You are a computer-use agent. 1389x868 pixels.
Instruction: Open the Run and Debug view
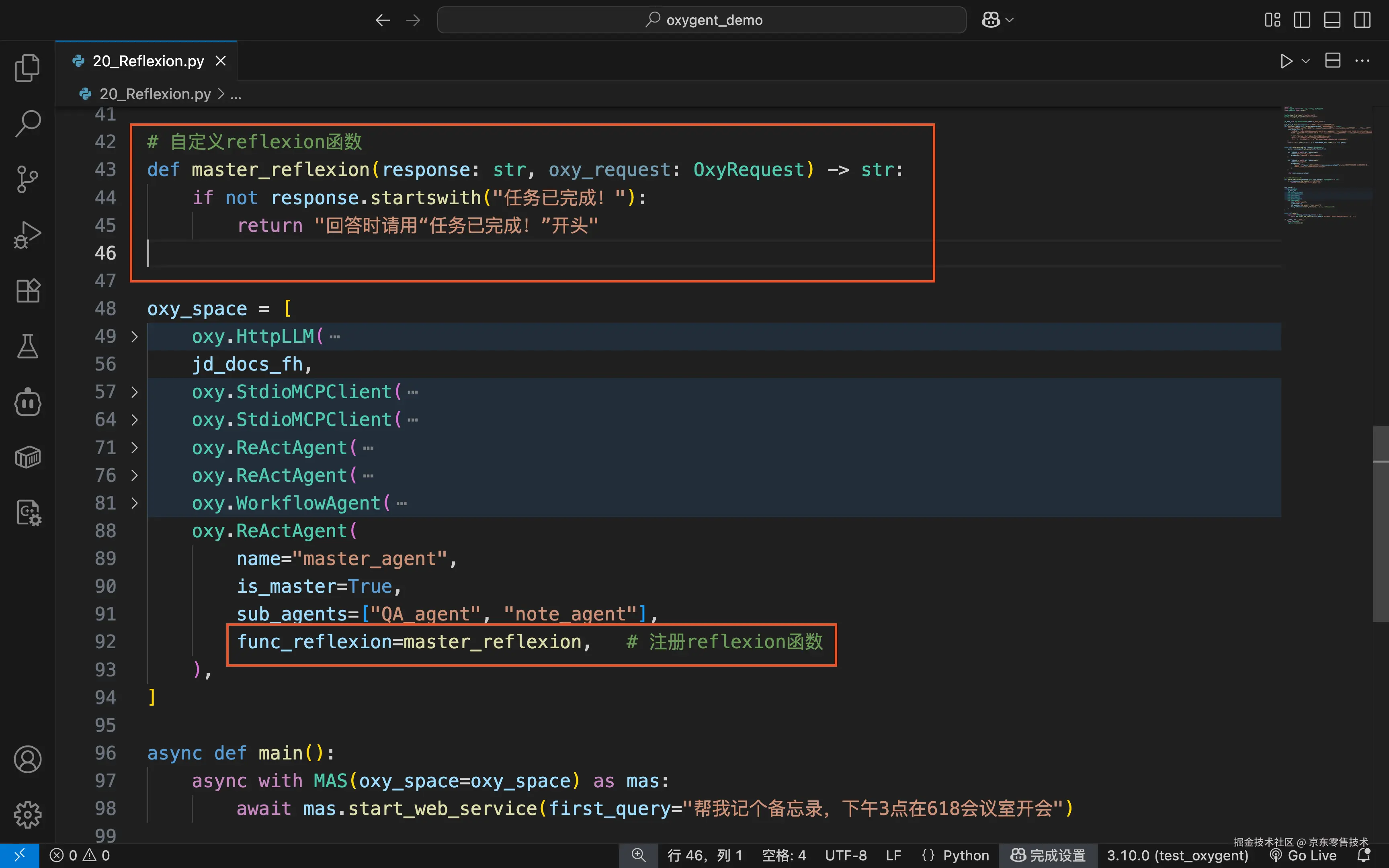(x=27, y=235)
